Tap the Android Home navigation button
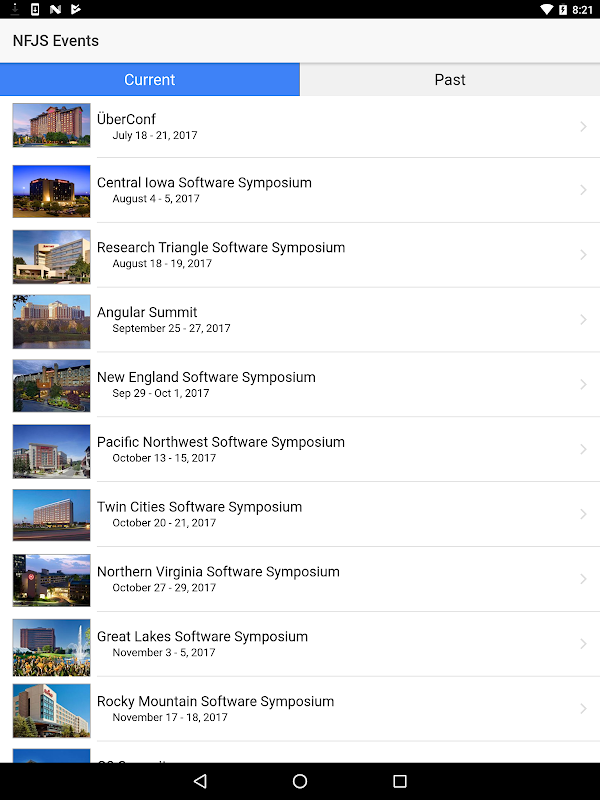 300,781
